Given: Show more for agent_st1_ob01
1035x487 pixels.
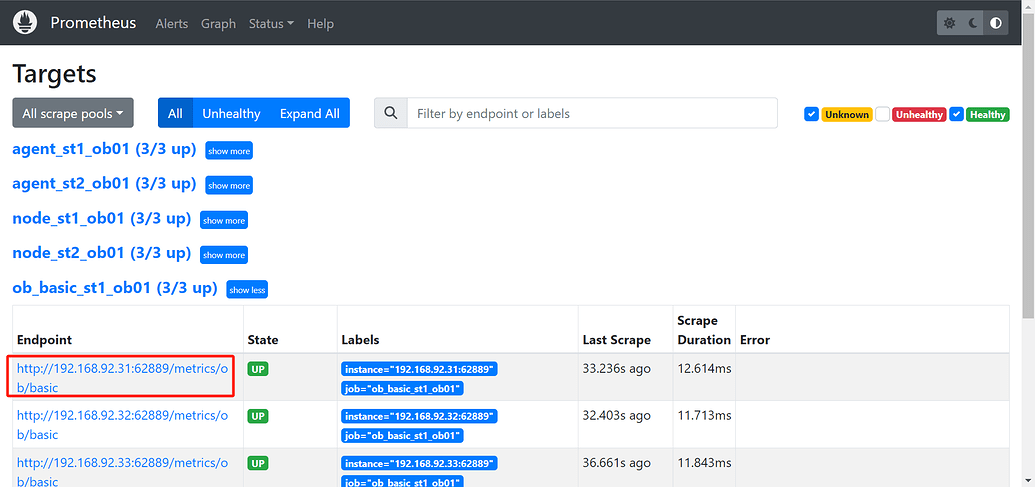Looking at the screenshot, I should pos(229,150).
